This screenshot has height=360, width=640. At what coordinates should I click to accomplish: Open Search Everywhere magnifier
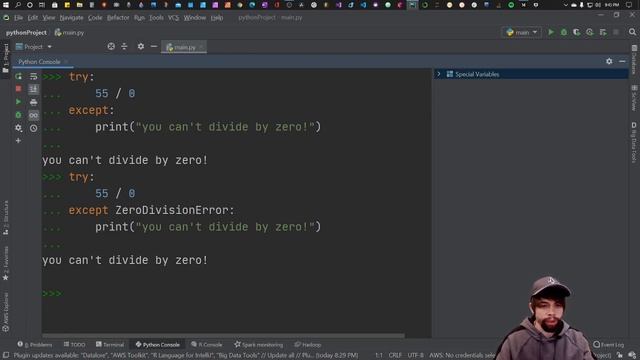click(x=632, y=32)
